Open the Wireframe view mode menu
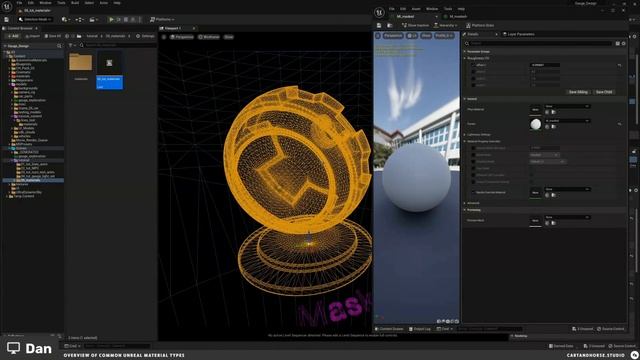640x360 pixels. tap(209, 37)
